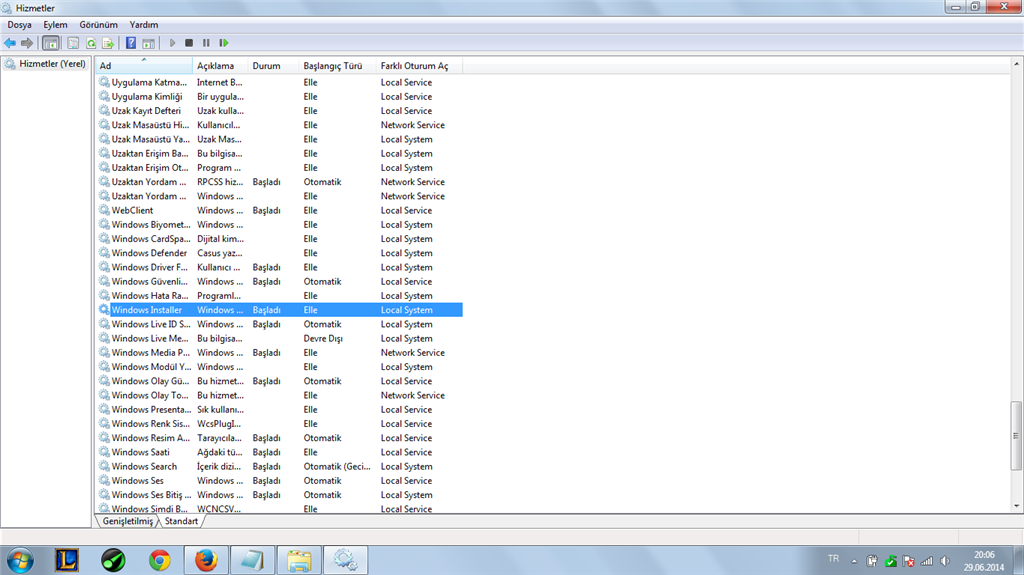This screenshot has width=1024, height=575.
Task: Click the scrollbar up arrow
Action: pyautogui.click(x=1016, y=64)
